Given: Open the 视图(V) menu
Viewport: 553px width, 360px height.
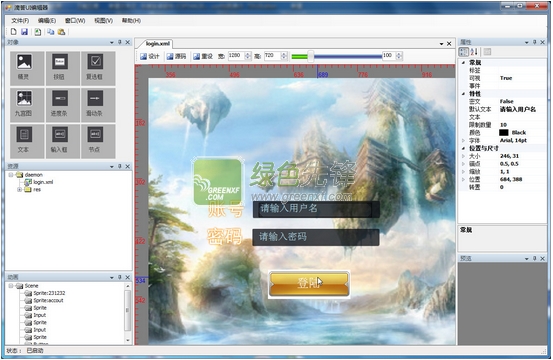Looking at the screenshot, I should [103, 21].
